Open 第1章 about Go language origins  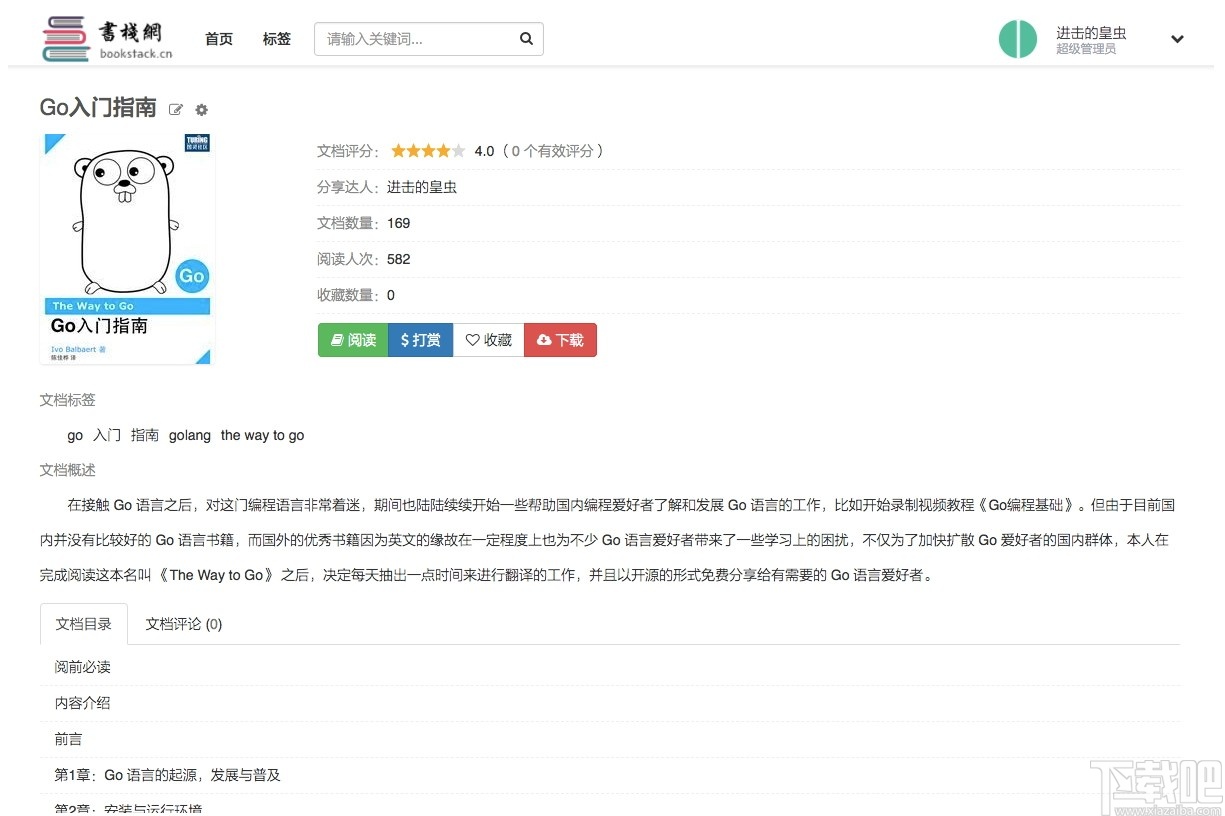[168, 775]
